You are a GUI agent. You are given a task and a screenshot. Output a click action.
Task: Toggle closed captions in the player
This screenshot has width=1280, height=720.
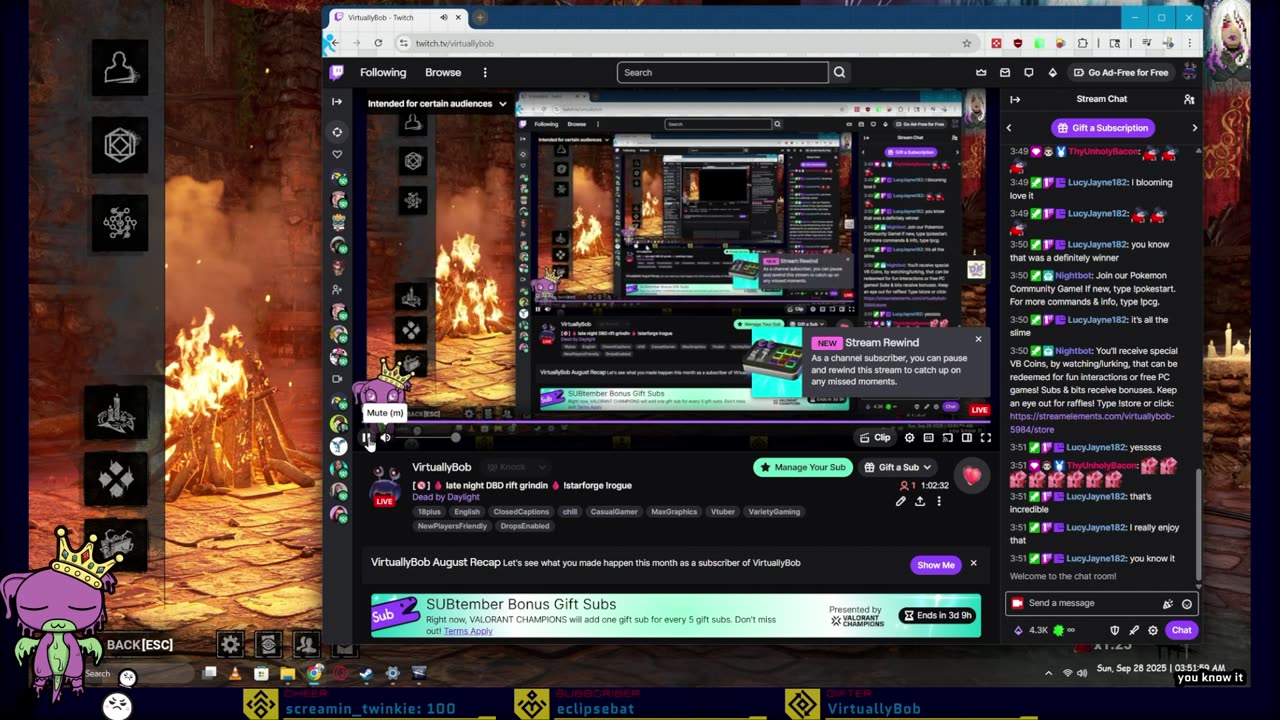[x=928, y=437]
